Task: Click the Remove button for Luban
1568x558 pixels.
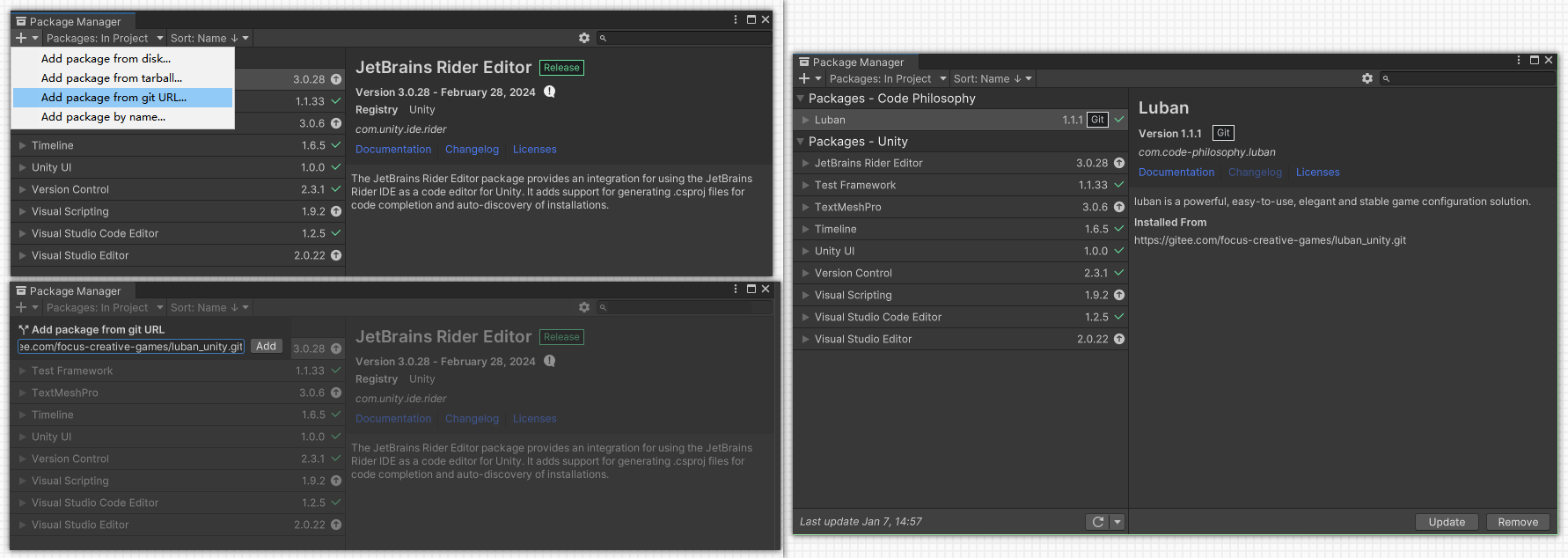Action: coord(1518,522)
